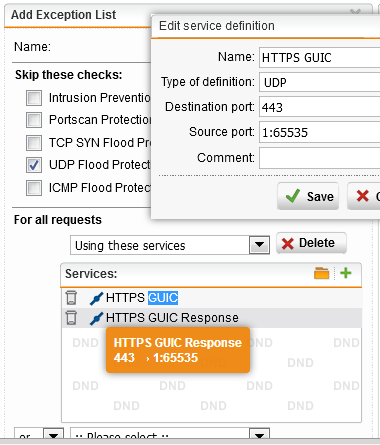This screenshot has width=380, height=445.
Task: Click the 'Add Exception List' title
Action: [x=63, y=15]
